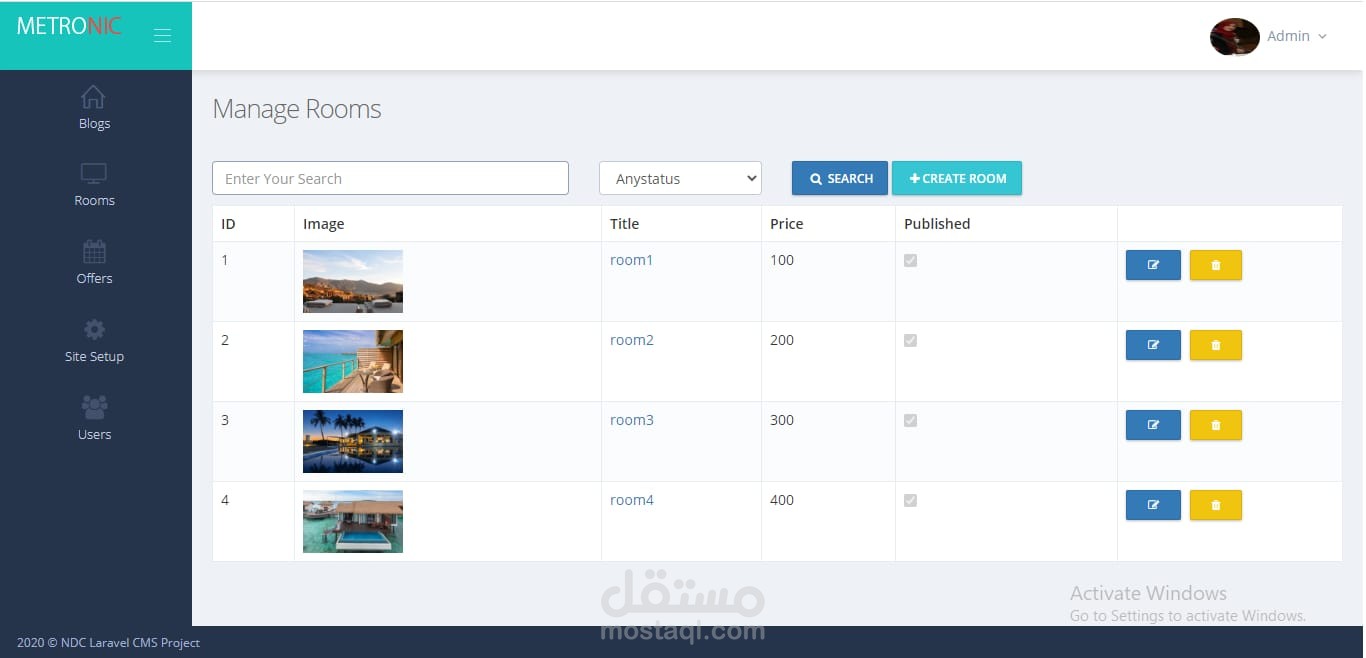Click the Admin avatar picture
This screenshot has width=1366, height=658.
(1234, 36)
